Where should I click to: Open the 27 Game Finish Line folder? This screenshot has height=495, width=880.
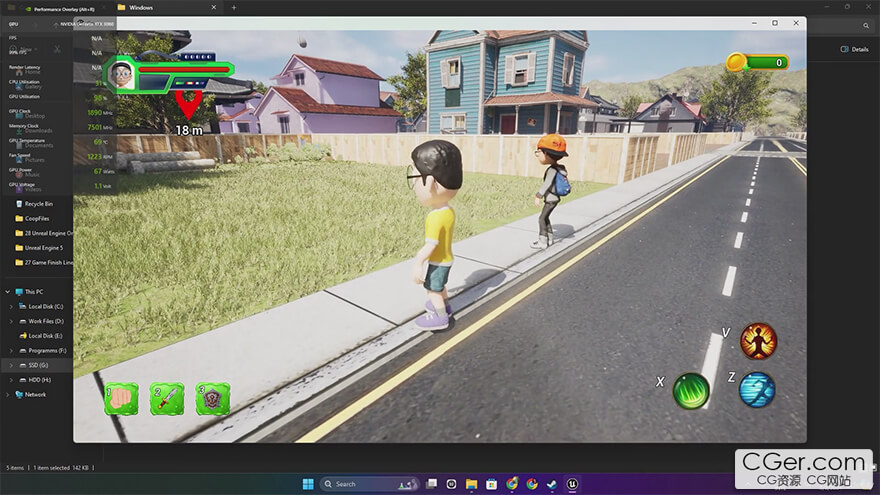tap(44, 262)
